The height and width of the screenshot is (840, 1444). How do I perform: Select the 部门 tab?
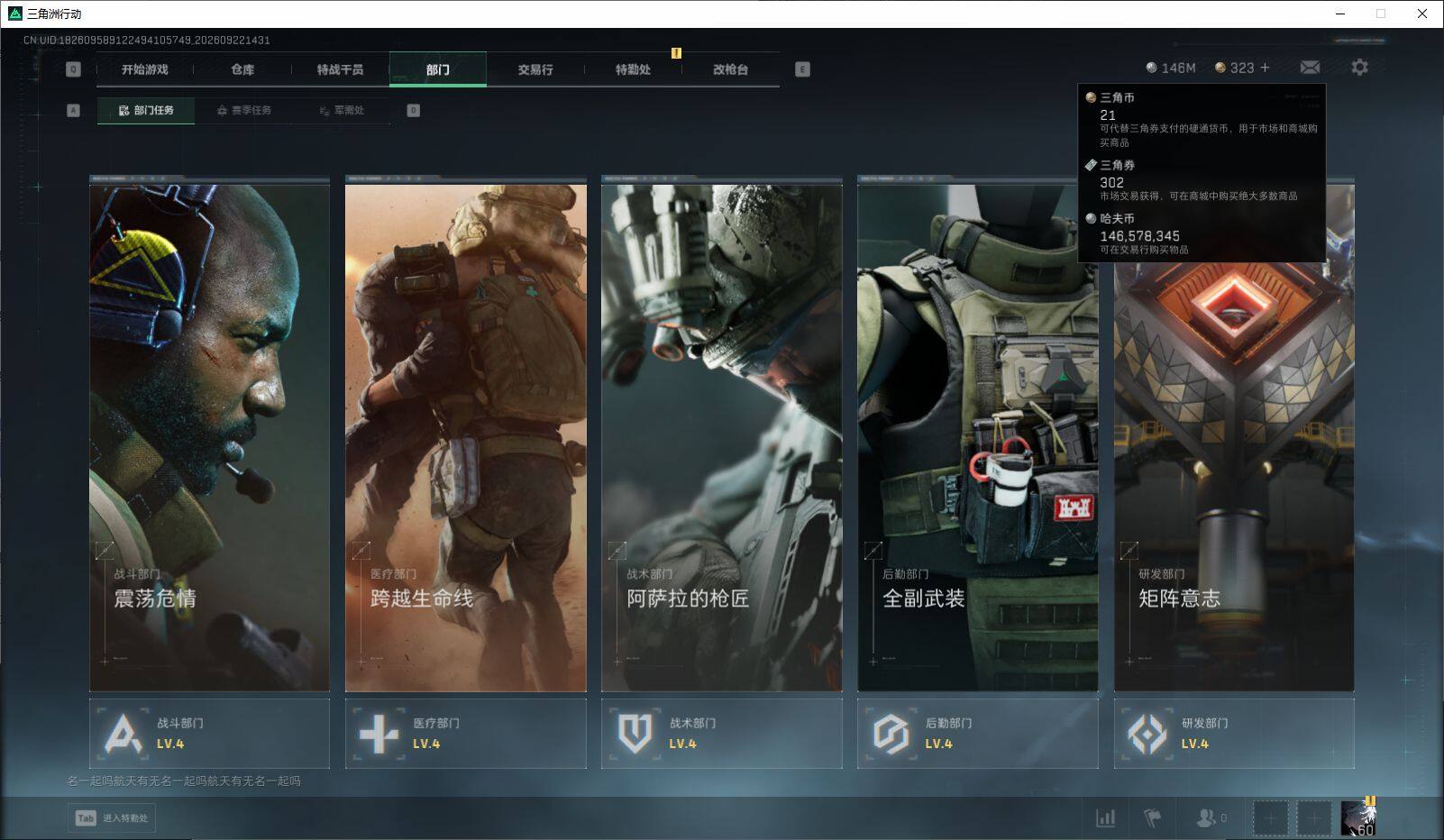(438, 69)
